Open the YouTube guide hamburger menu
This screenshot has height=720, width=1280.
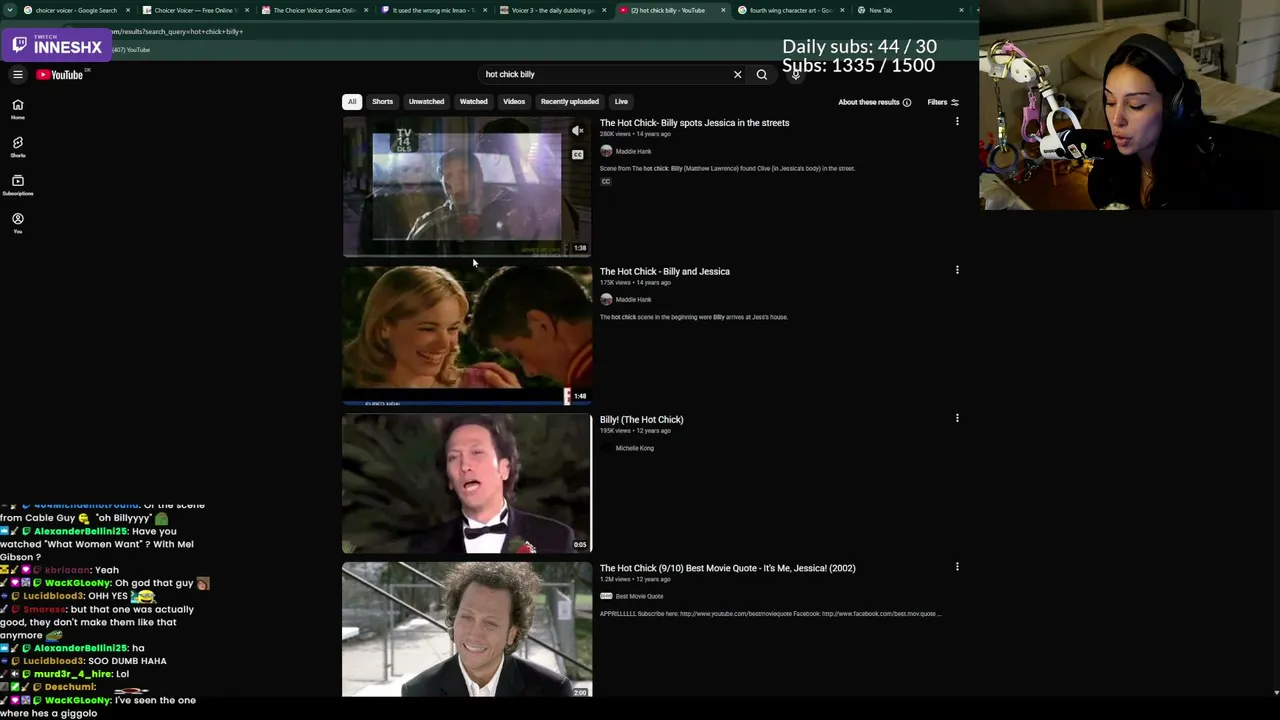18,74
